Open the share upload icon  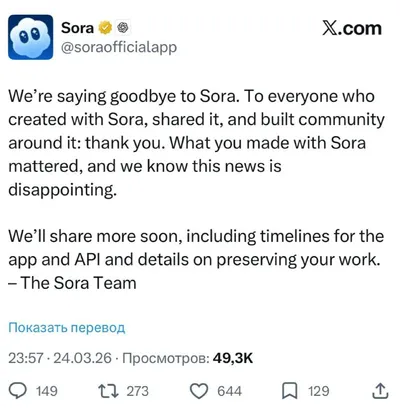click(380, 391)
